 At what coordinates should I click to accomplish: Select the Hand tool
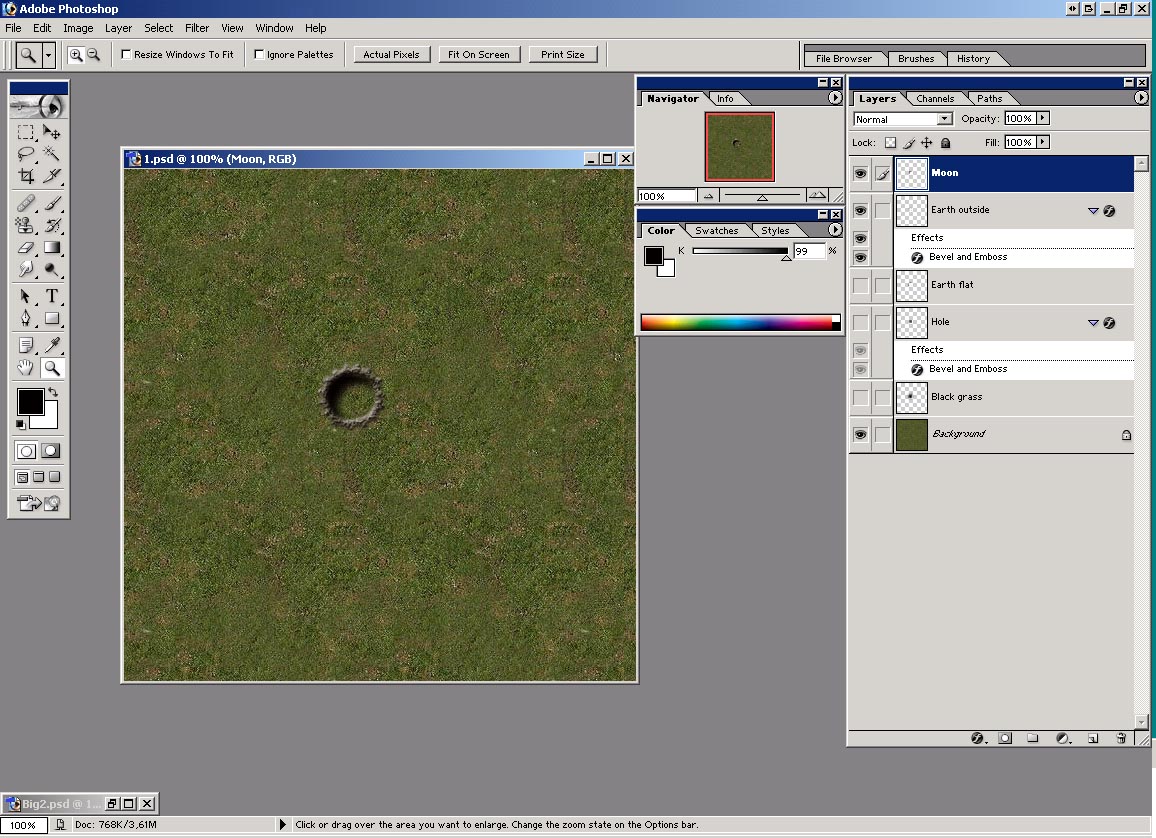(26, 368)
